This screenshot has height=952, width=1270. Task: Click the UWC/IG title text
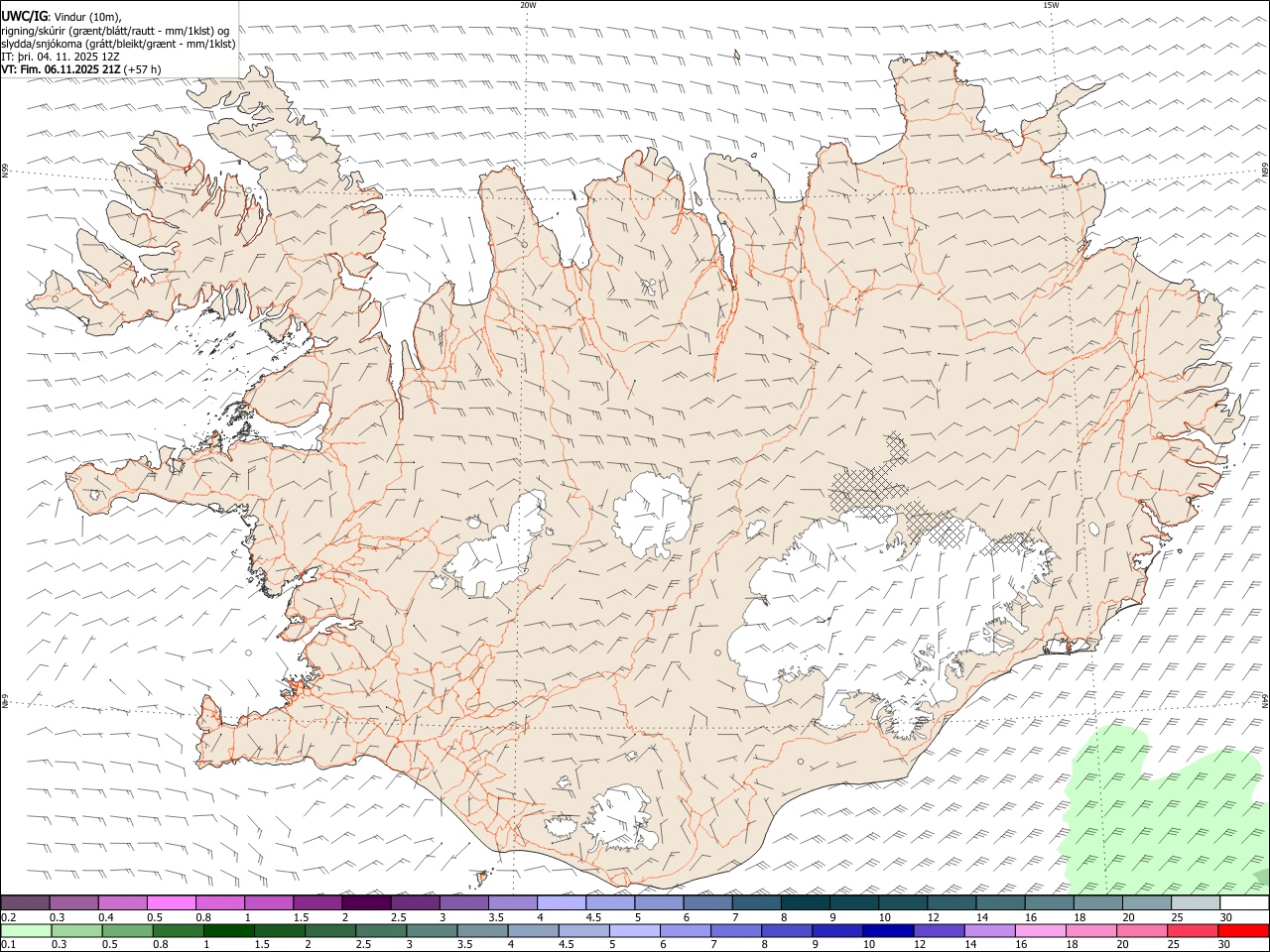tap(25, 16)
